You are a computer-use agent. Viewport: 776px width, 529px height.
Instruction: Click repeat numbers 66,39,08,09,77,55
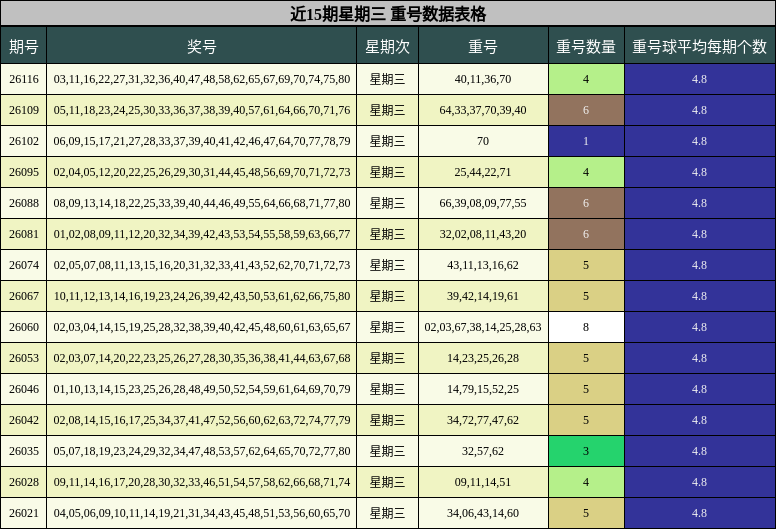click(483, 203)
